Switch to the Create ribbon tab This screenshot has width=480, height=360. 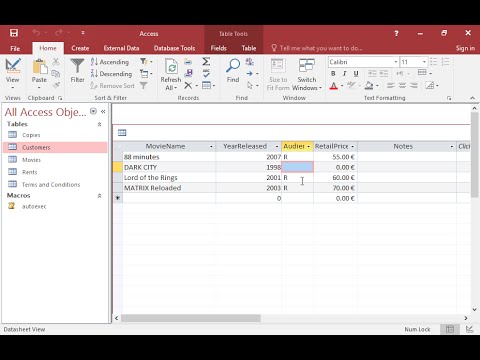pos(80,48)
